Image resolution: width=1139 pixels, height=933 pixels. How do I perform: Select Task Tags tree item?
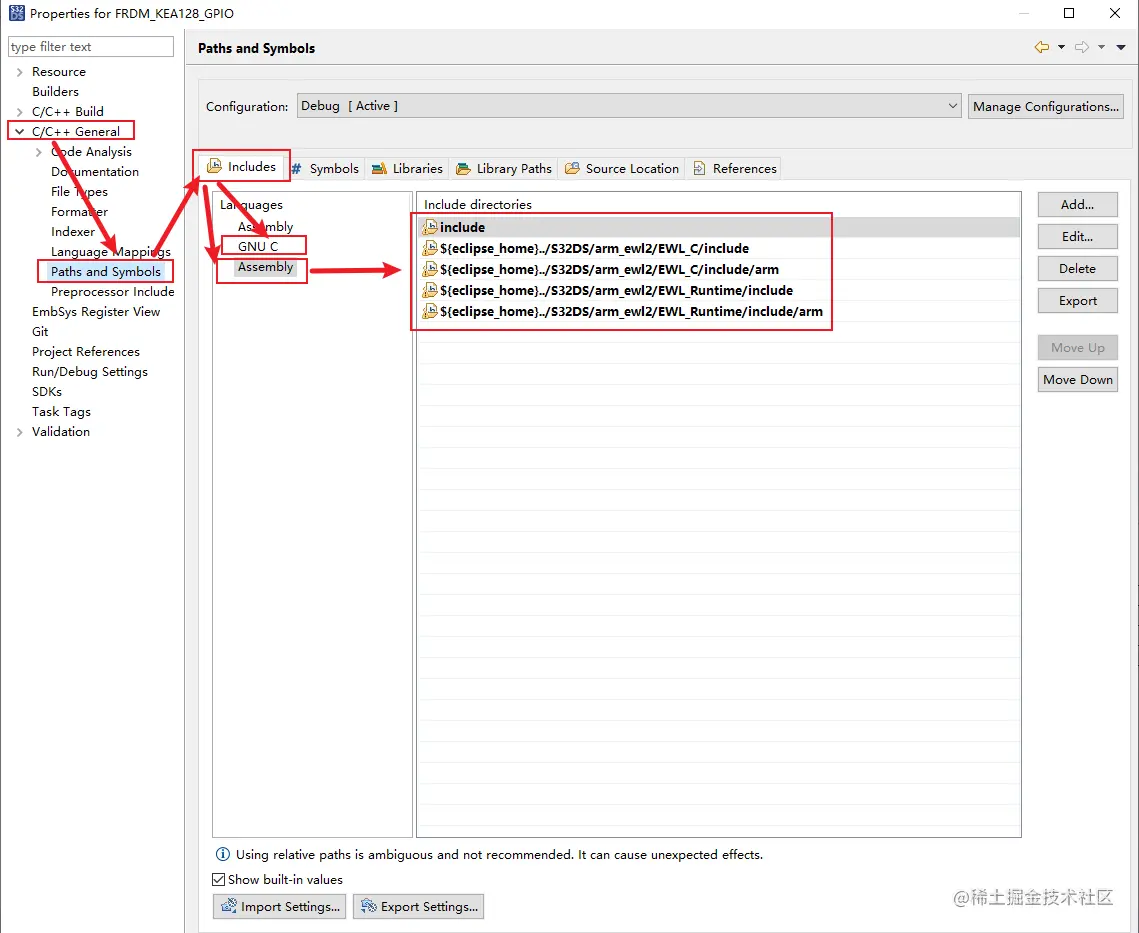61,412
